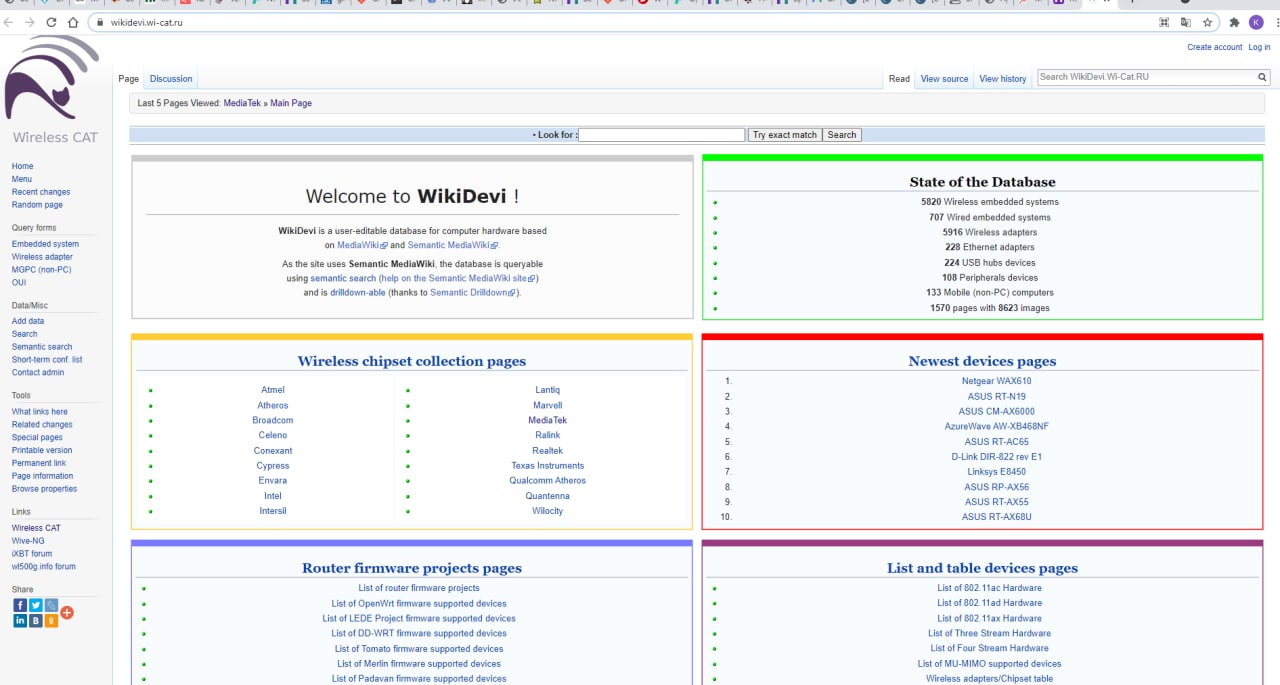1280x685 pixels.
Task: Open List of MU-MIMO supported devices
Action: tap(989, 664)
